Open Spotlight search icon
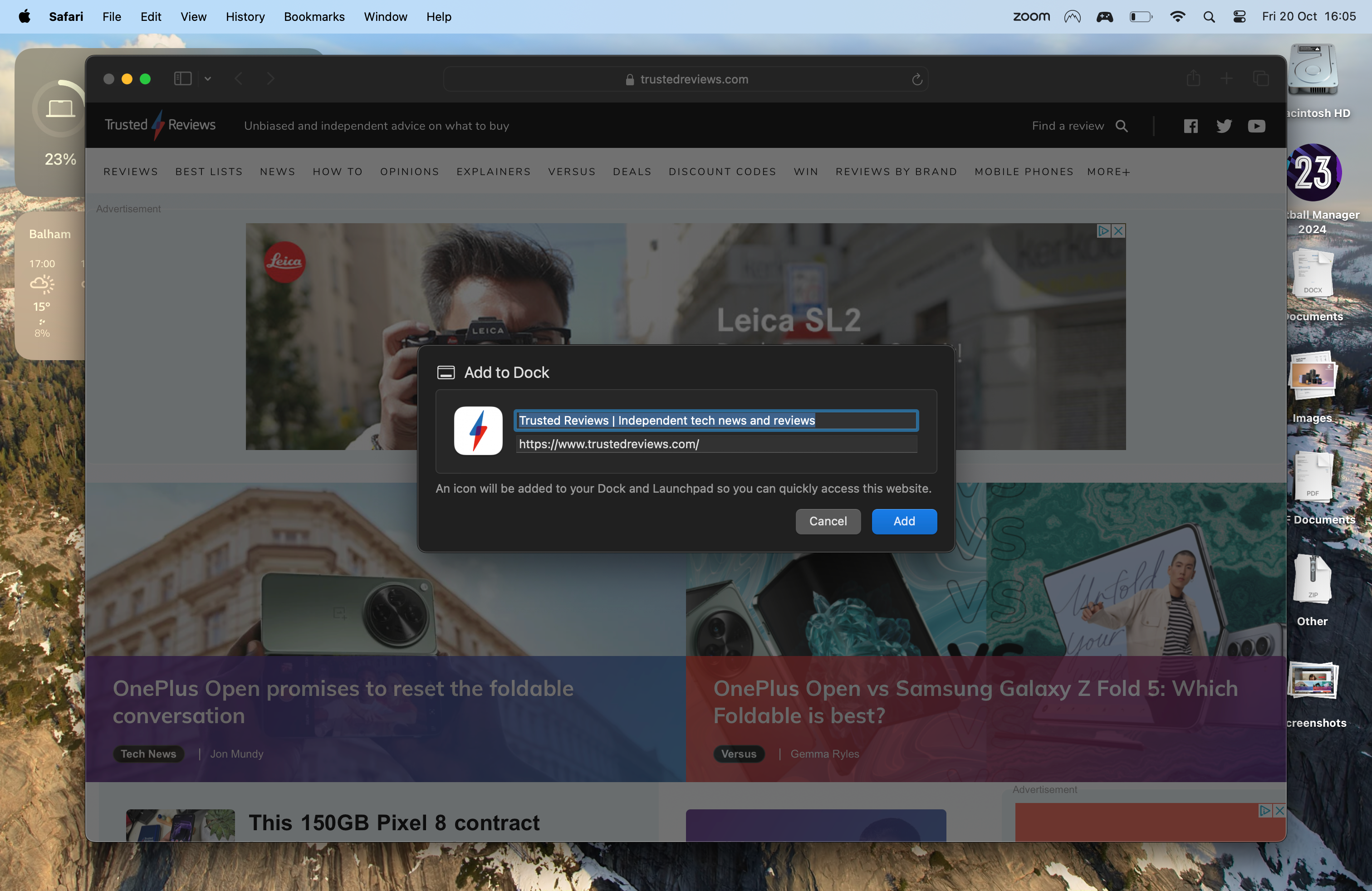This screenshot has width=1372, height=891. [1209, 17]
